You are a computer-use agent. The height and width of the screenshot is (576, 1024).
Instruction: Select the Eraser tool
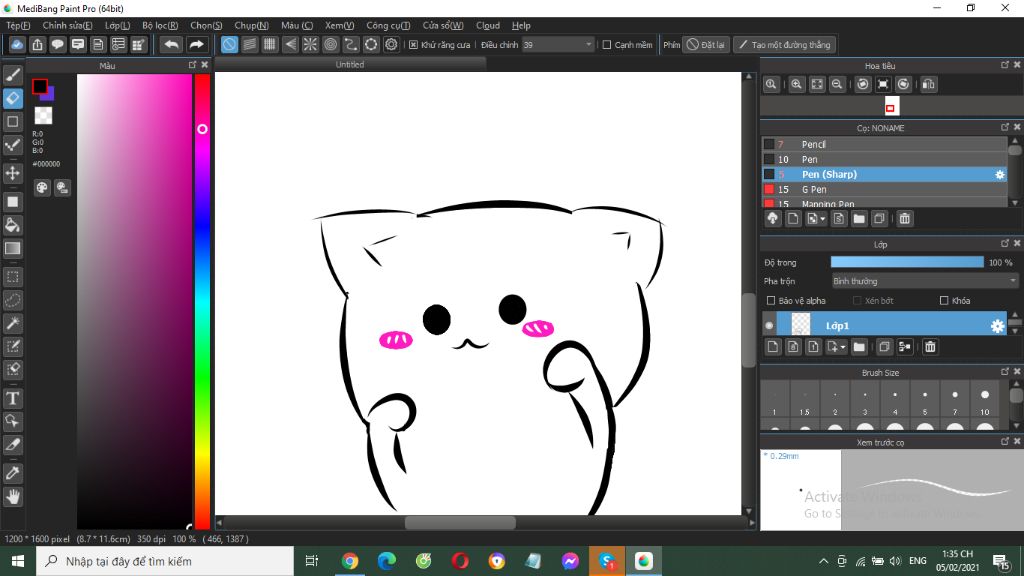coord(12,99)
